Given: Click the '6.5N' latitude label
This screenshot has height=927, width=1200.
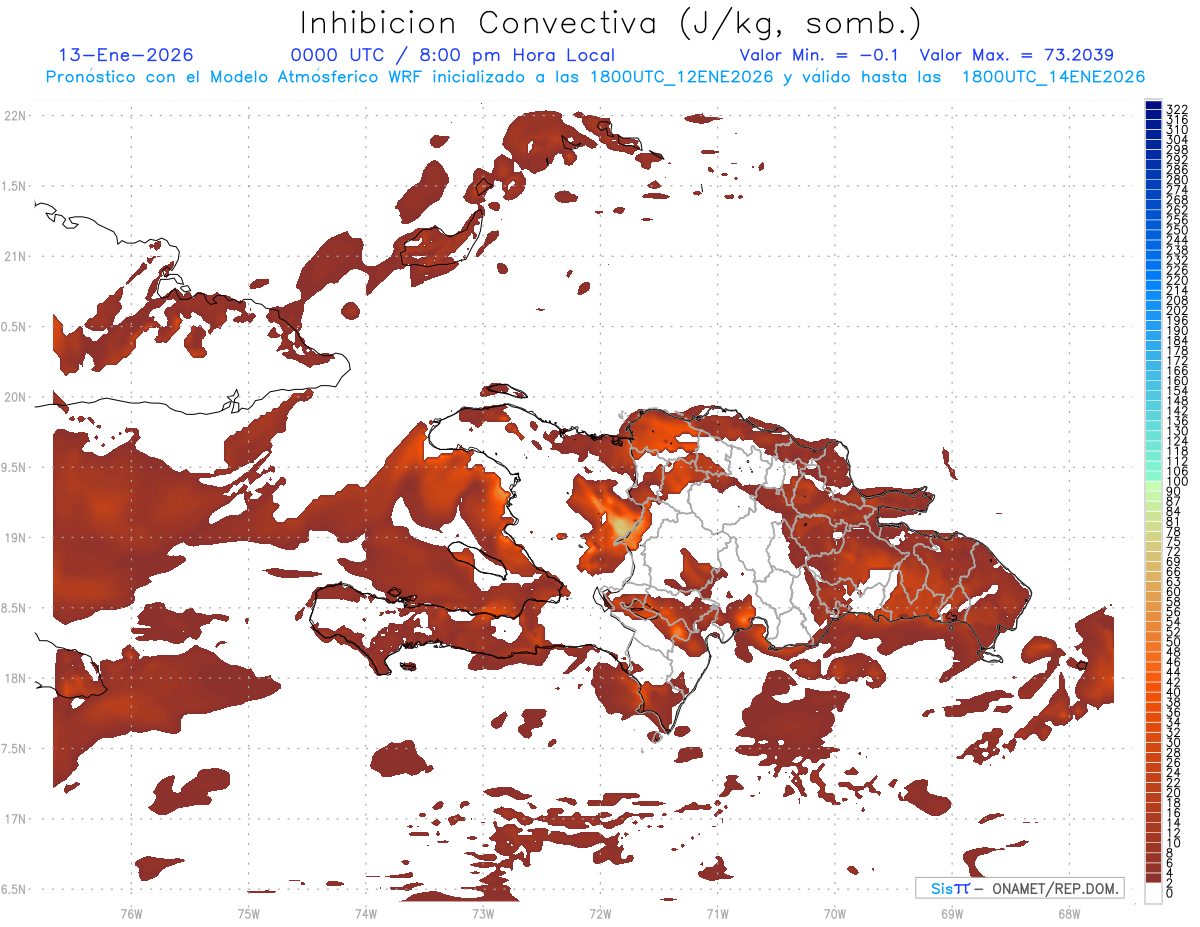Looking at the screenshot, I should 14,889.
